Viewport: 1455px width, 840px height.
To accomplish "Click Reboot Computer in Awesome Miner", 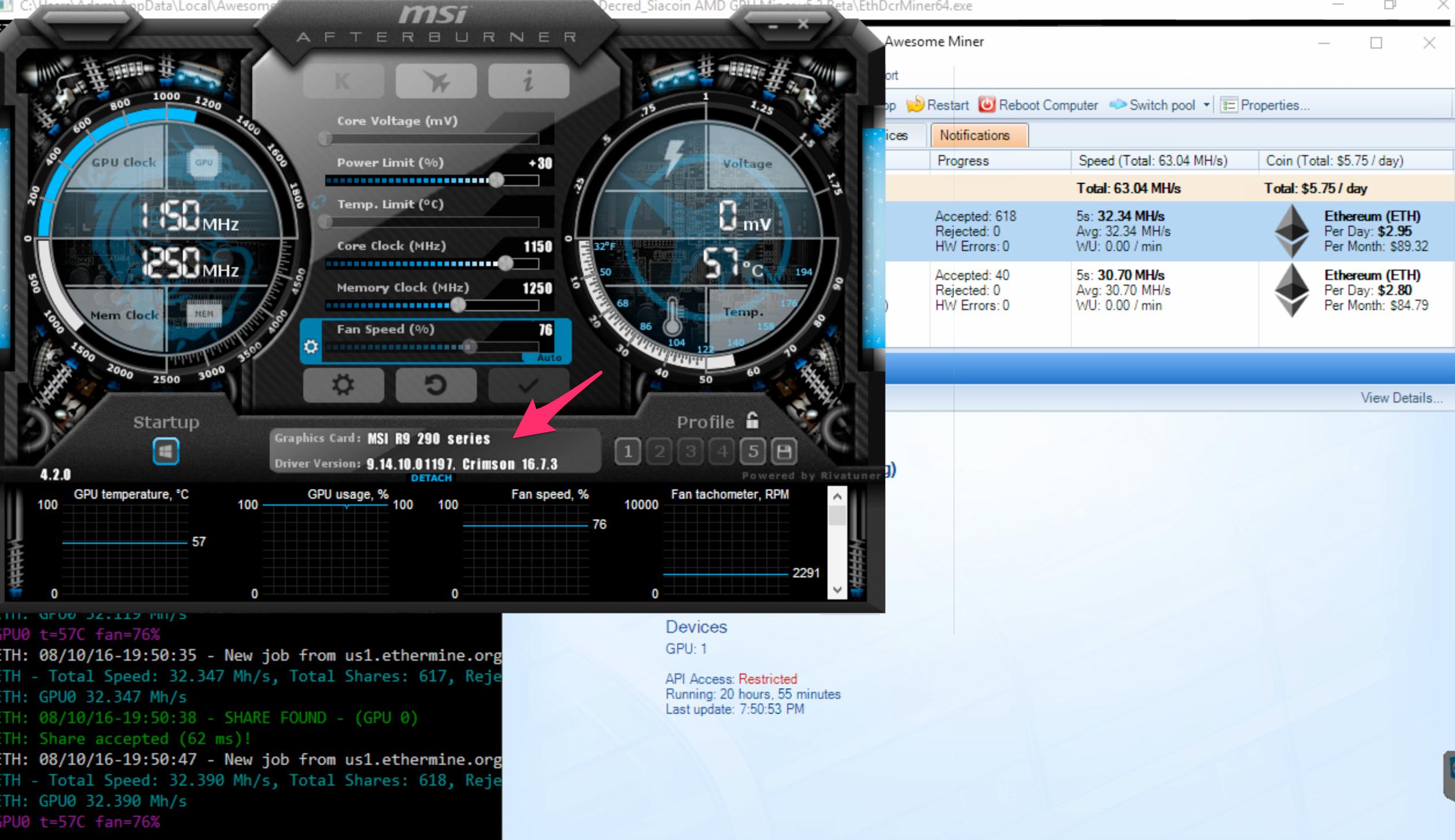I will (1038, 105).
